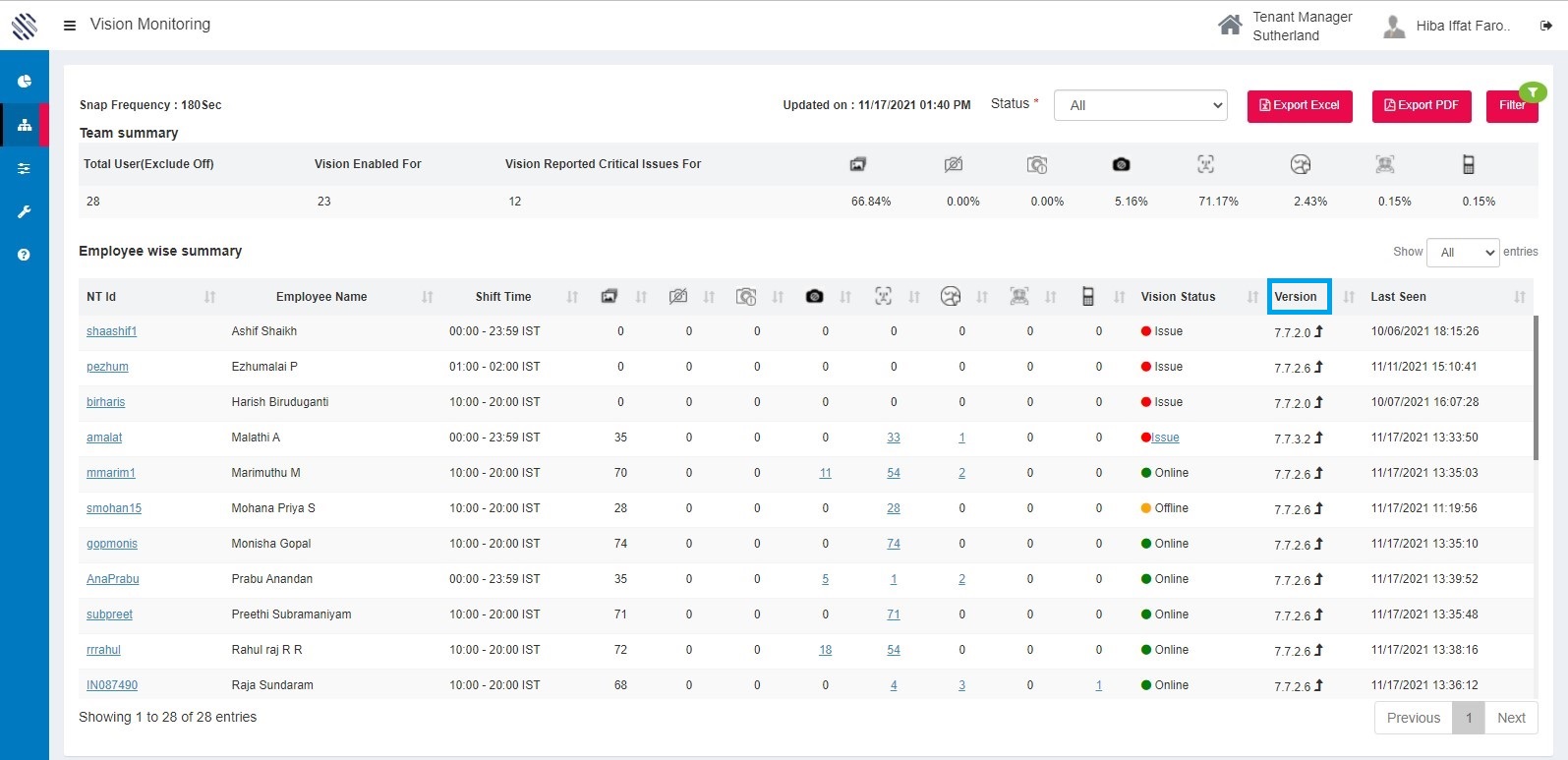Sort by the Version column header

tap(1298, 297)
